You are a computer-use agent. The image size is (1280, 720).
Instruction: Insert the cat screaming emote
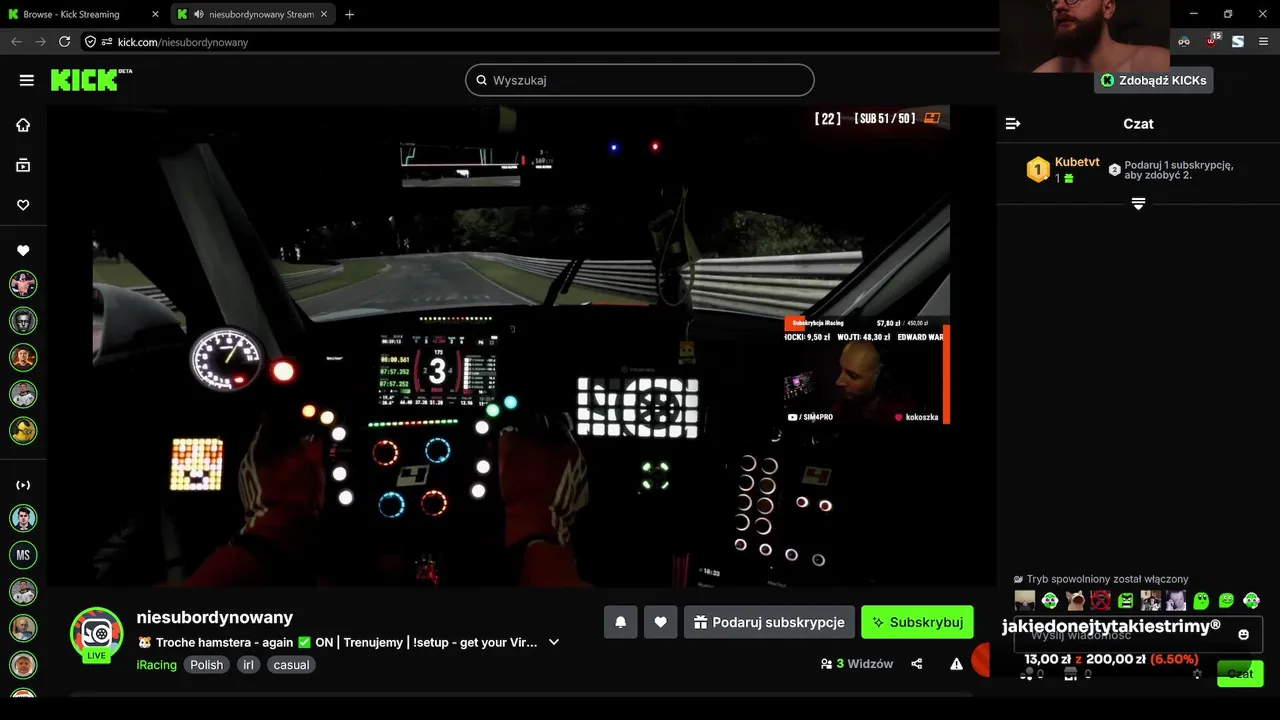(1075, 601)
